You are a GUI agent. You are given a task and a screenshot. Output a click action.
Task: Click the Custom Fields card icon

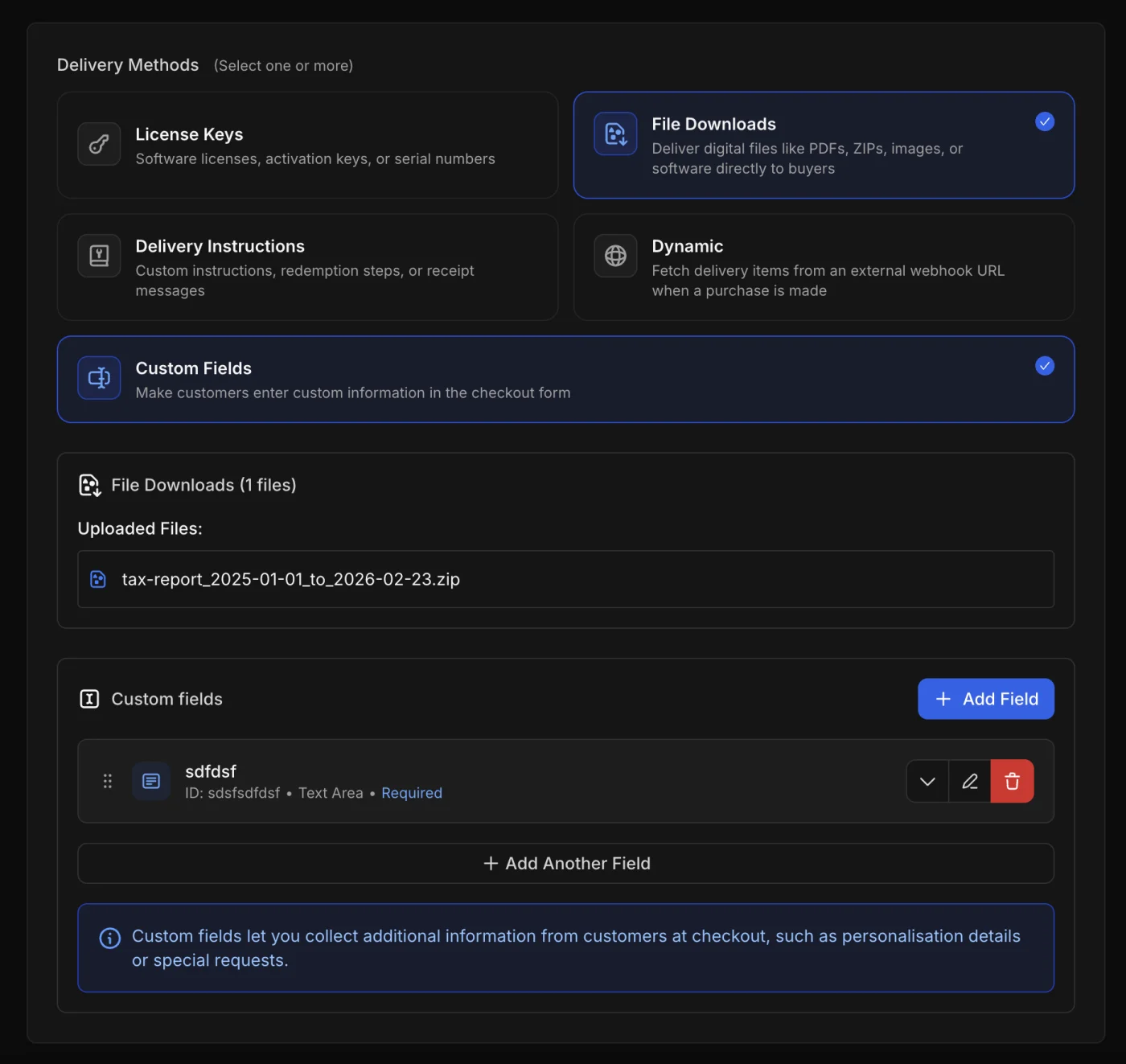[x=99, y=378]
